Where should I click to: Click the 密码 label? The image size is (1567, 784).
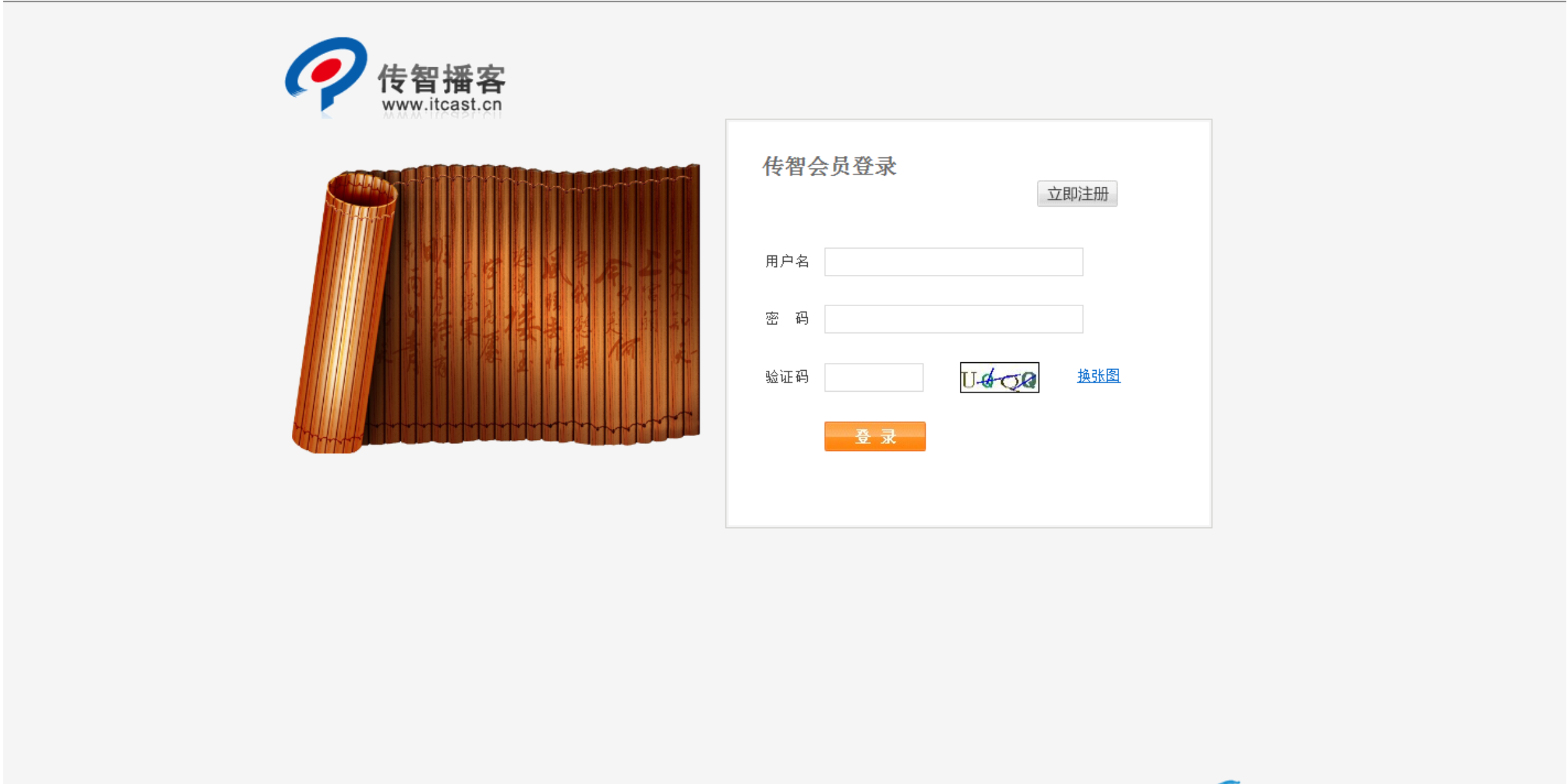coord(787,319)
